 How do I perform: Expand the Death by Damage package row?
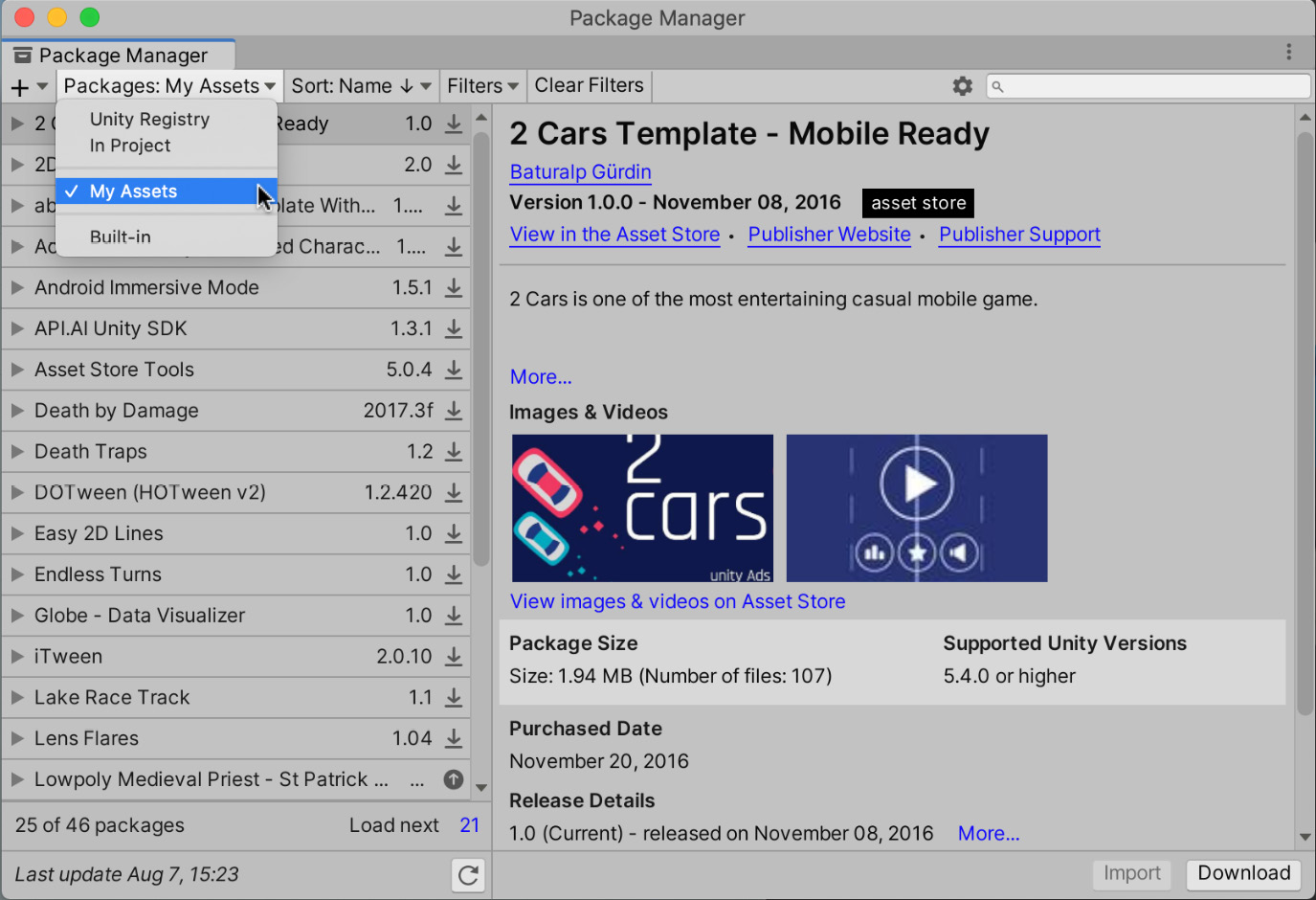pyautogui.click(x=17, y=411)
